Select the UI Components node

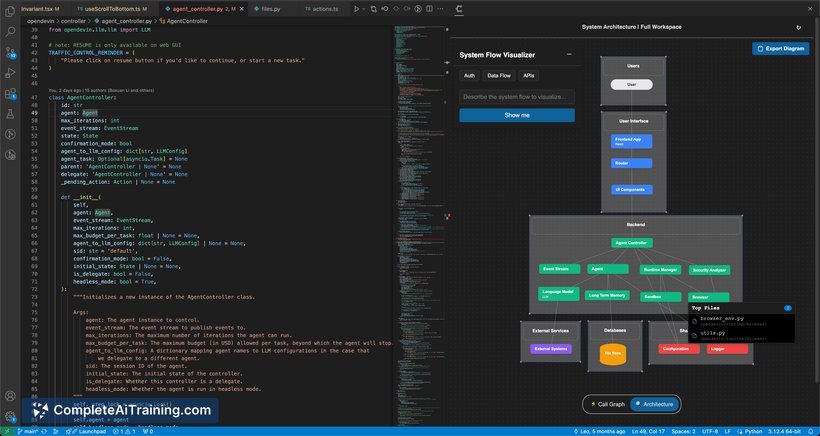[x=631, y=189]
